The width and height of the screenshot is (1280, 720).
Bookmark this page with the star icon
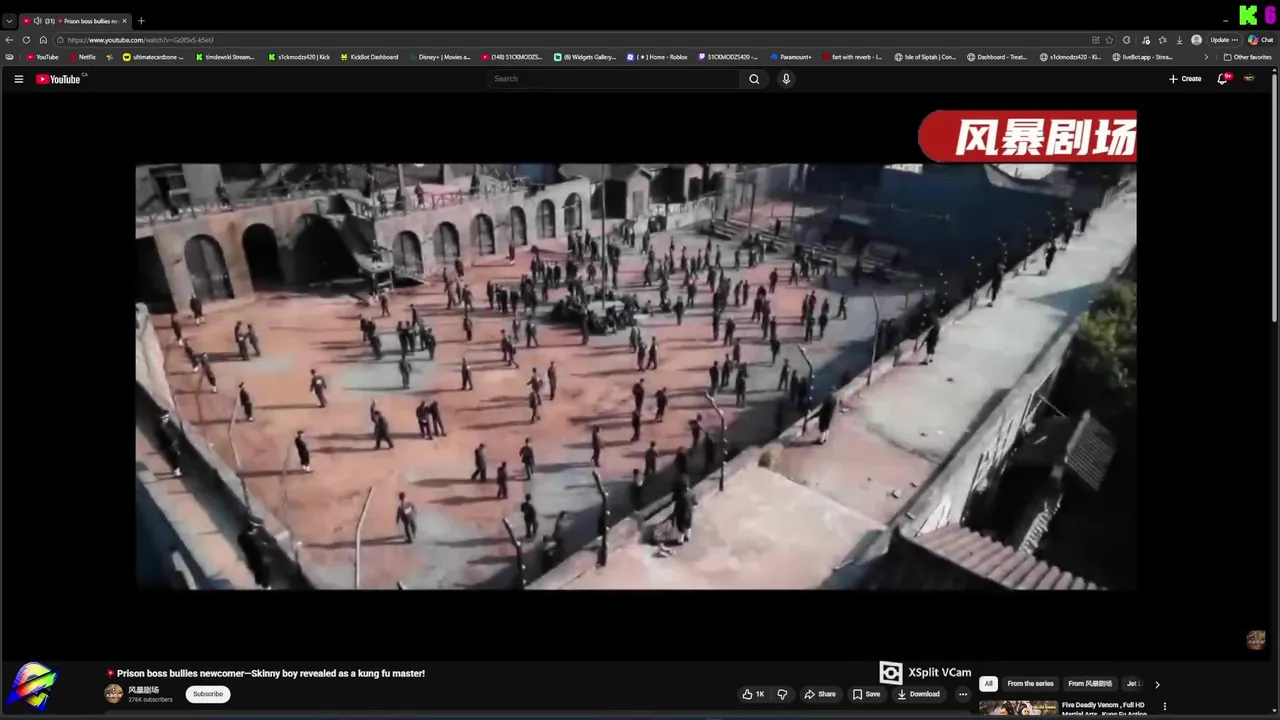coord(1109,40)
